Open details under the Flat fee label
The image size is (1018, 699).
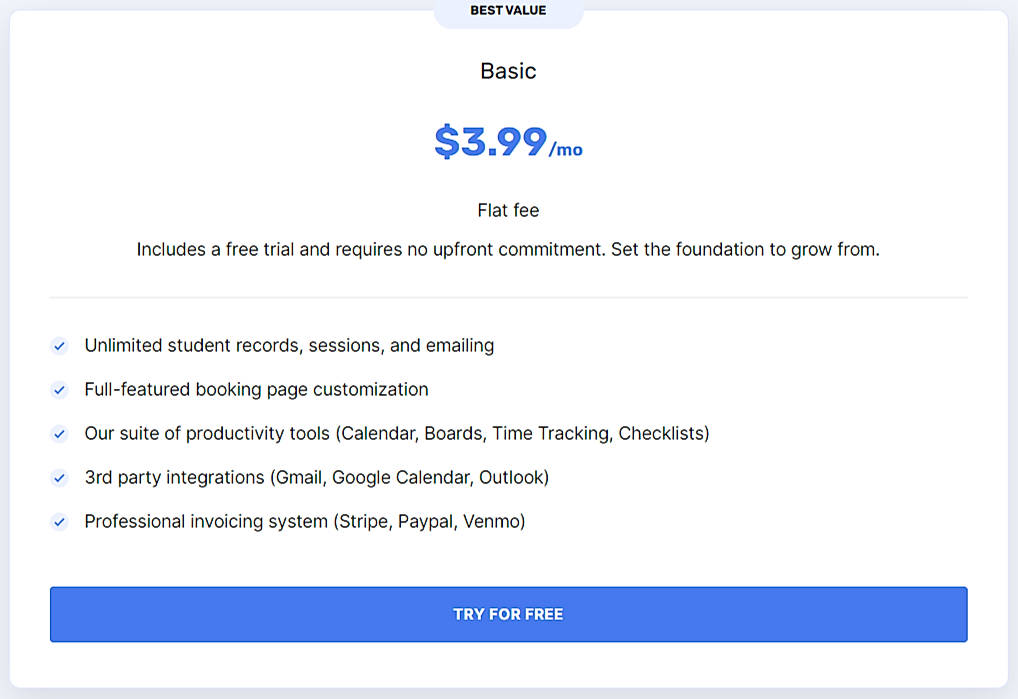tap(508, 210)
